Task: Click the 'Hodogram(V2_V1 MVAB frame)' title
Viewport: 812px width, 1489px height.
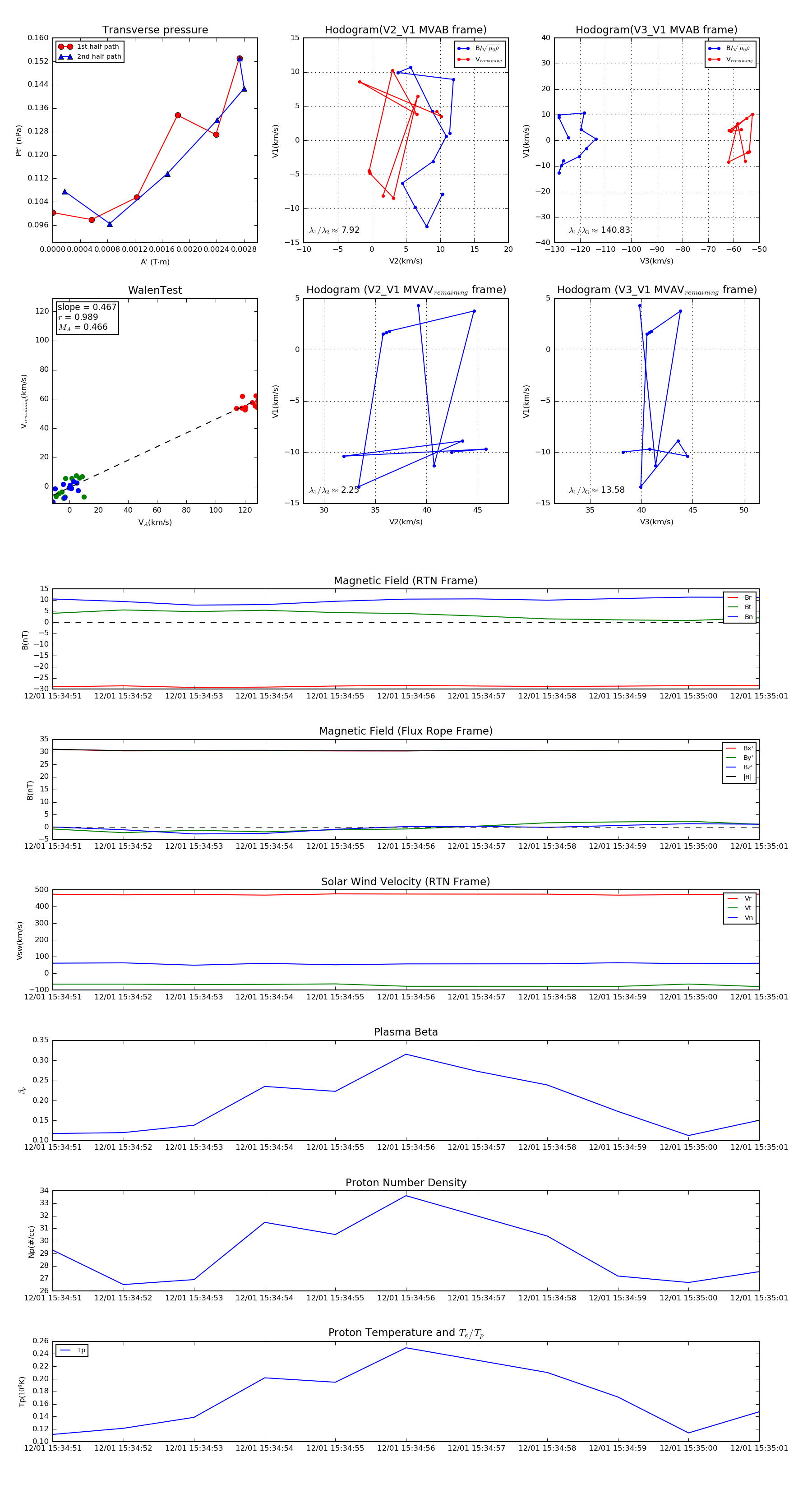Action: click(406, 30)
